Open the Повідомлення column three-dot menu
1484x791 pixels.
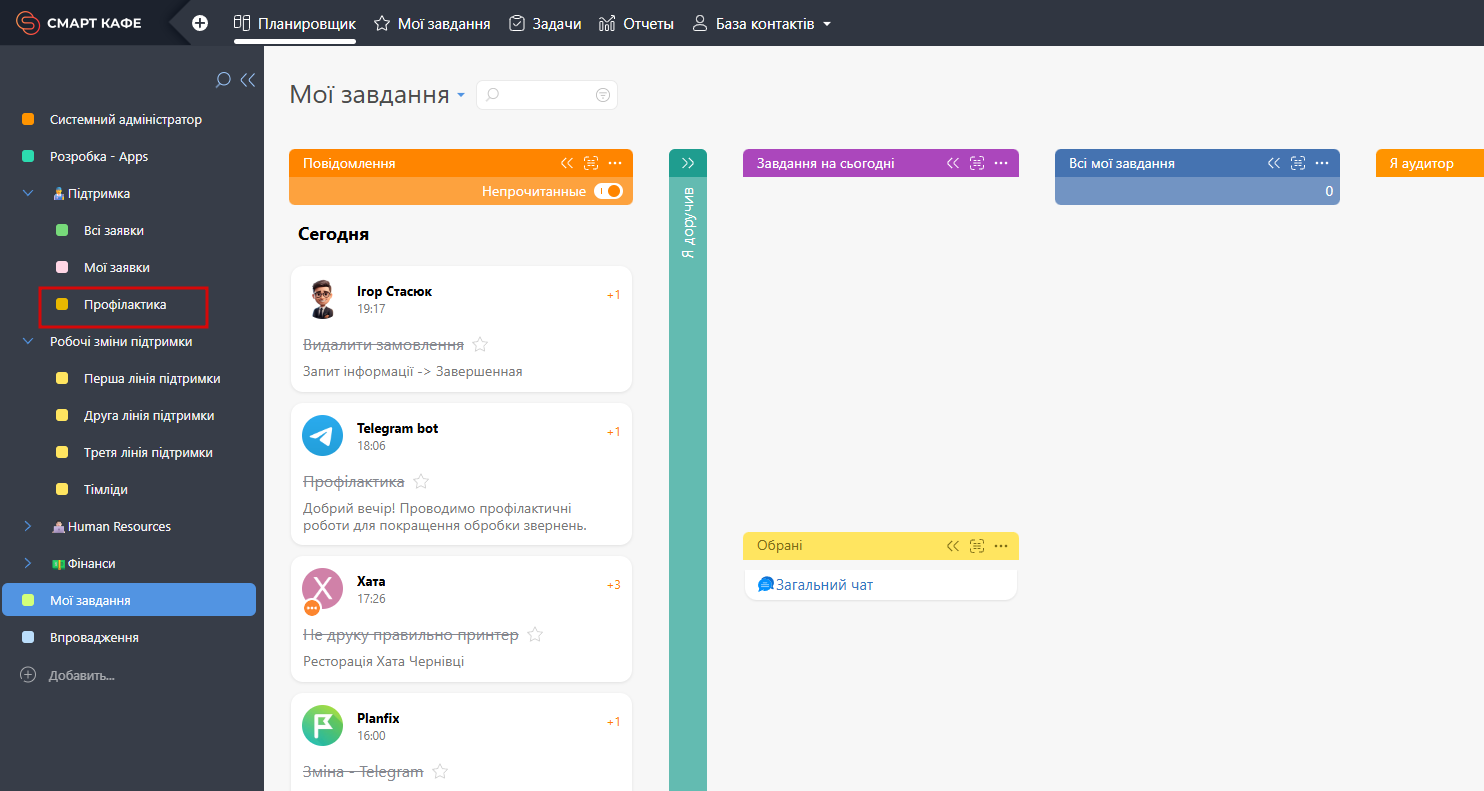point(615,163)
